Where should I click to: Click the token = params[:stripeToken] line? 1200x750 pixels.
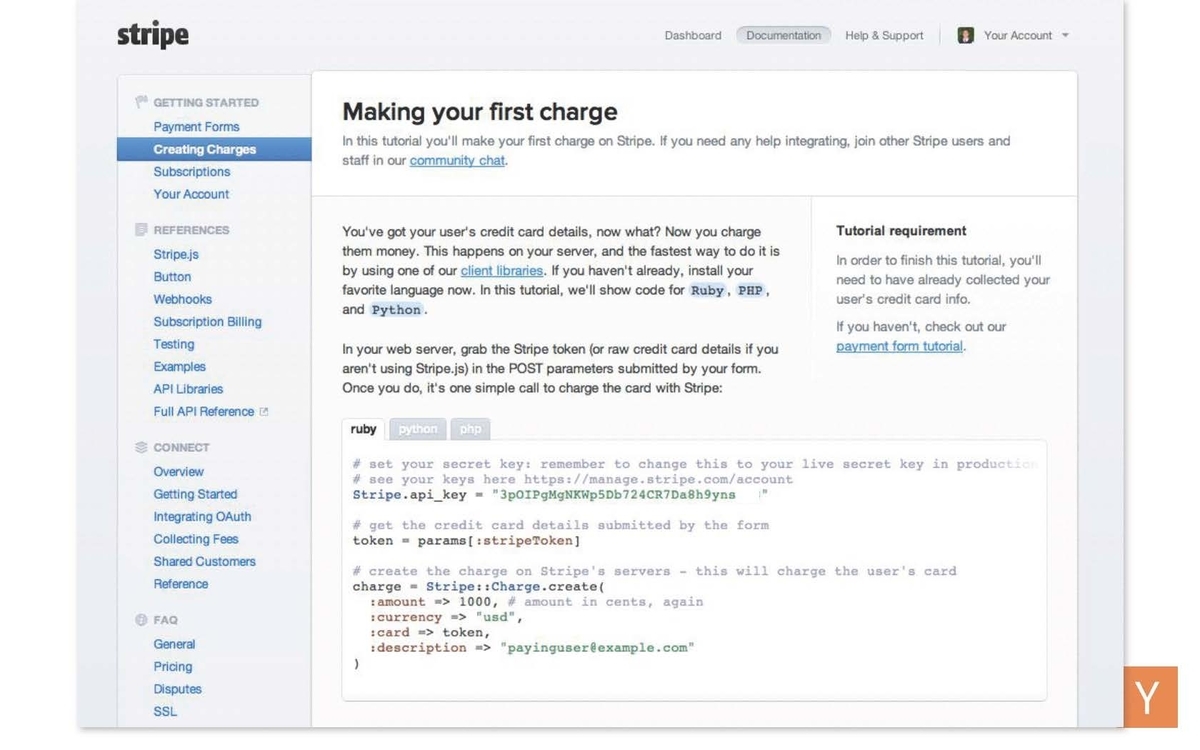466,541
